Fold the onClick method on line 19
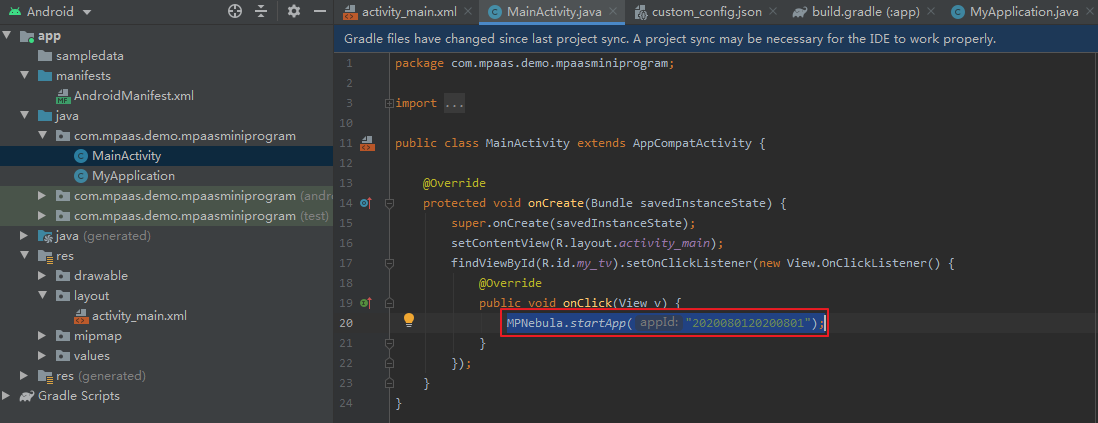The height and width of the screenshot is (423, 1098). [x=389, y=303]
